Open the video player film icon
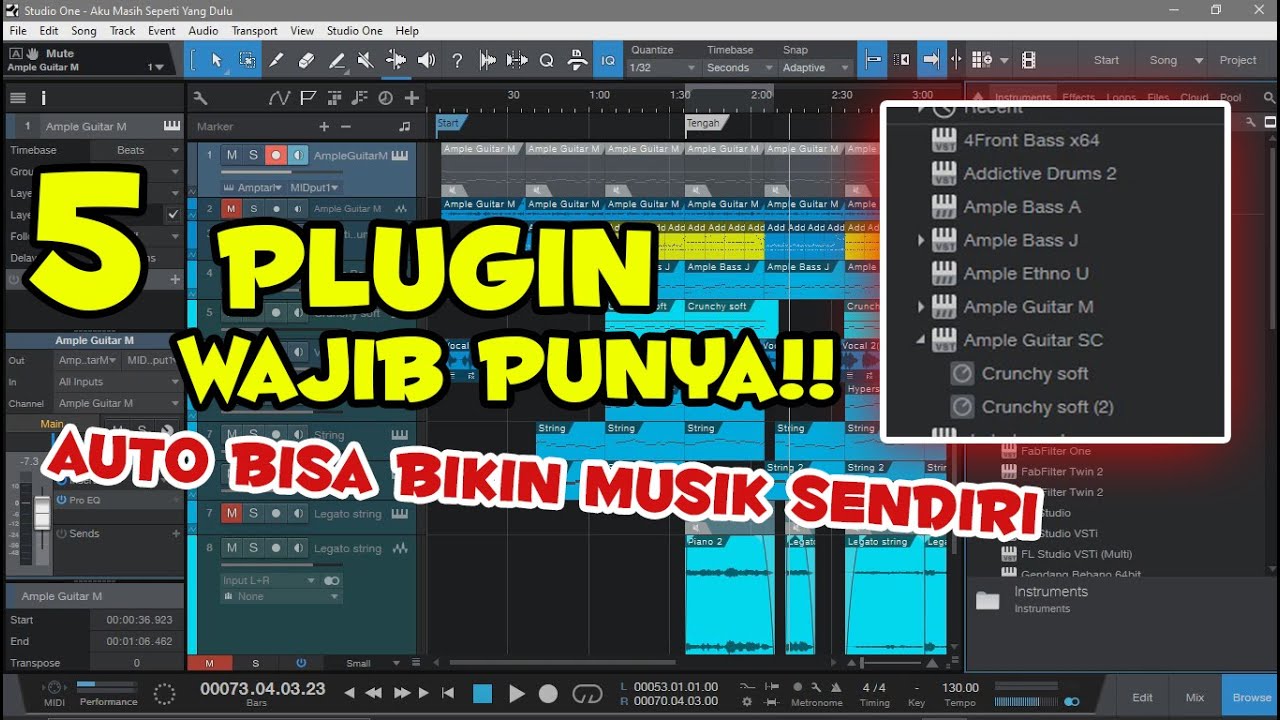This screenshot has width=1280, height=720. 1029,60
